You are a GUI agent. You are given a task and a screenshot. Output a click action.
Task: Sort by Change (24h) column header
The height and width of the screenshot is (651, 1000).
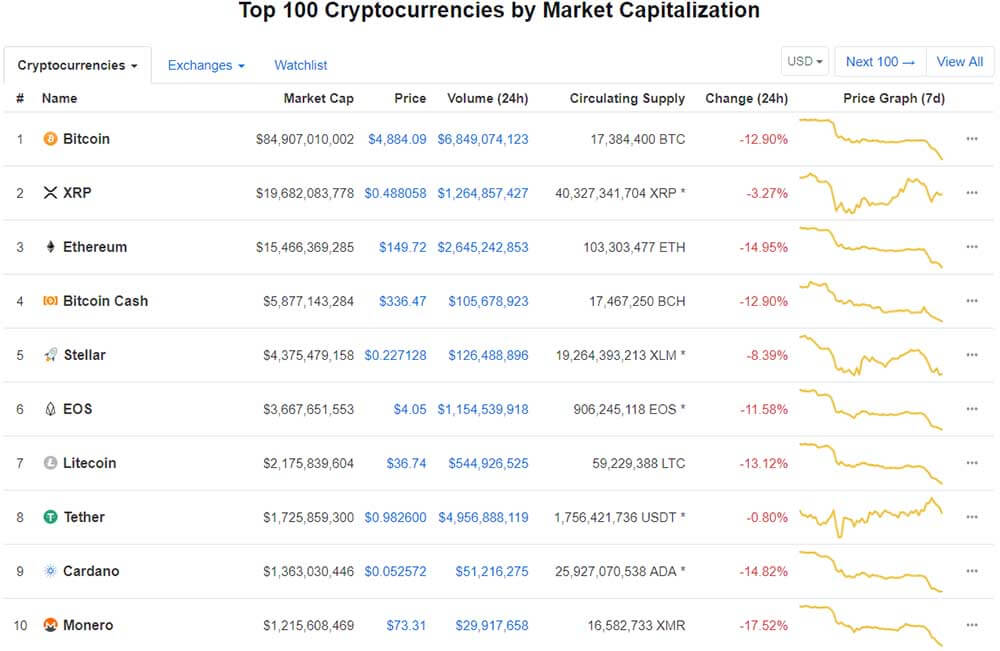coord(746,98)
